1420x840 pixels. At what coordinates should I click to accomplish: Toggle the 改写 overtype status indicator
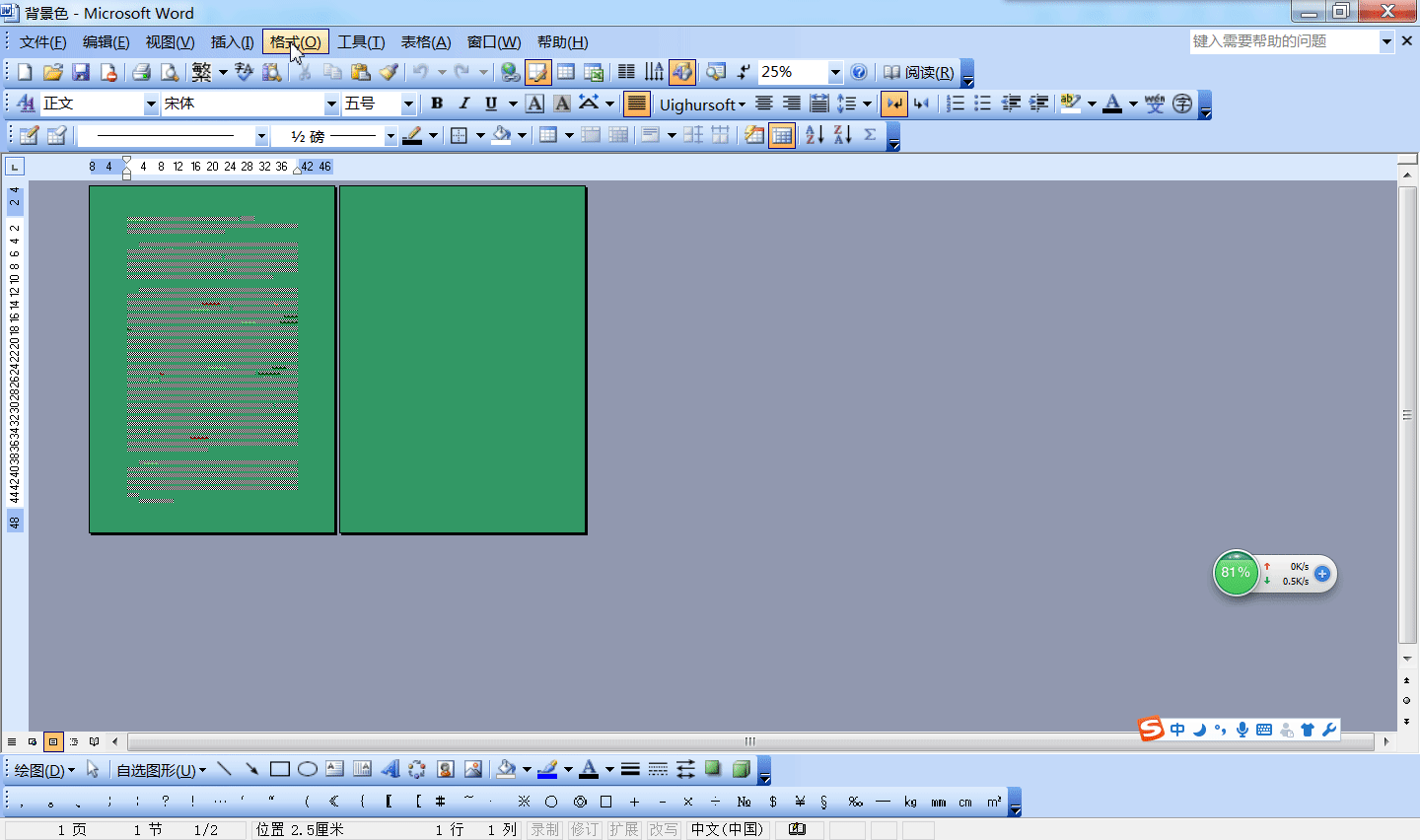click(x=665, y=829)
